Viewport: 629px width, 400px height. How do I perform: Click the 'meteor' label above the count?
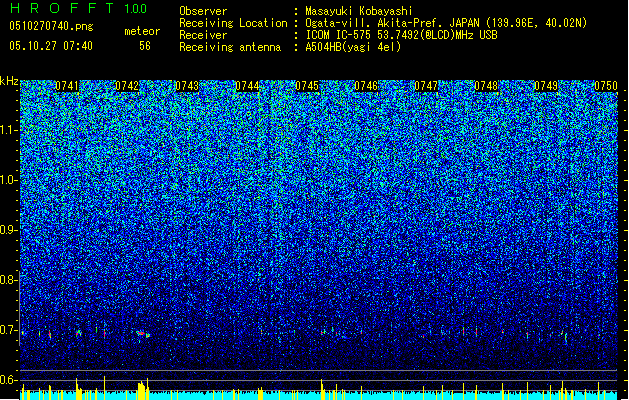pyautogui.click(x=142, y=31)
